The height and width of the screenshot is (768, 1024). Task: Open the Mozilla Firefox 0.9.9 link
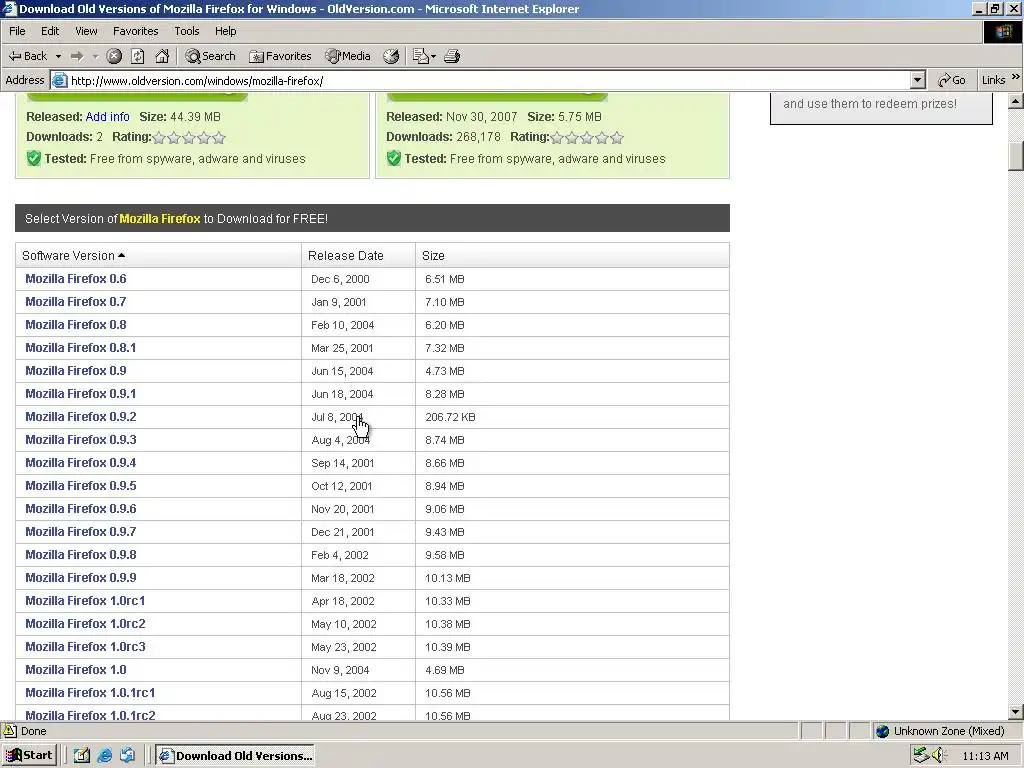(x=81, y=577)
